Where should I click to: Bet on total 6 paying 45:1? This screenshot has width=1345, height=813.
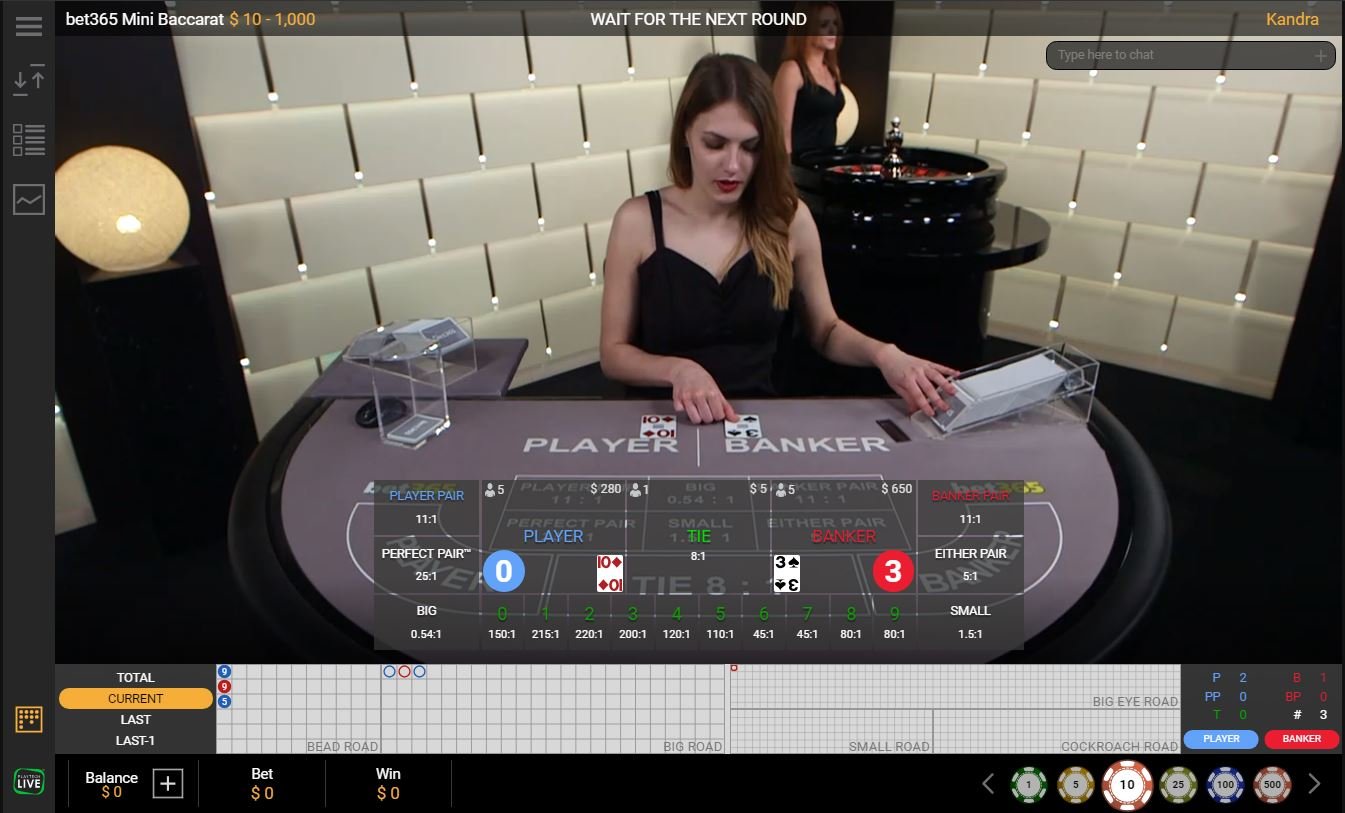[764, 622]
